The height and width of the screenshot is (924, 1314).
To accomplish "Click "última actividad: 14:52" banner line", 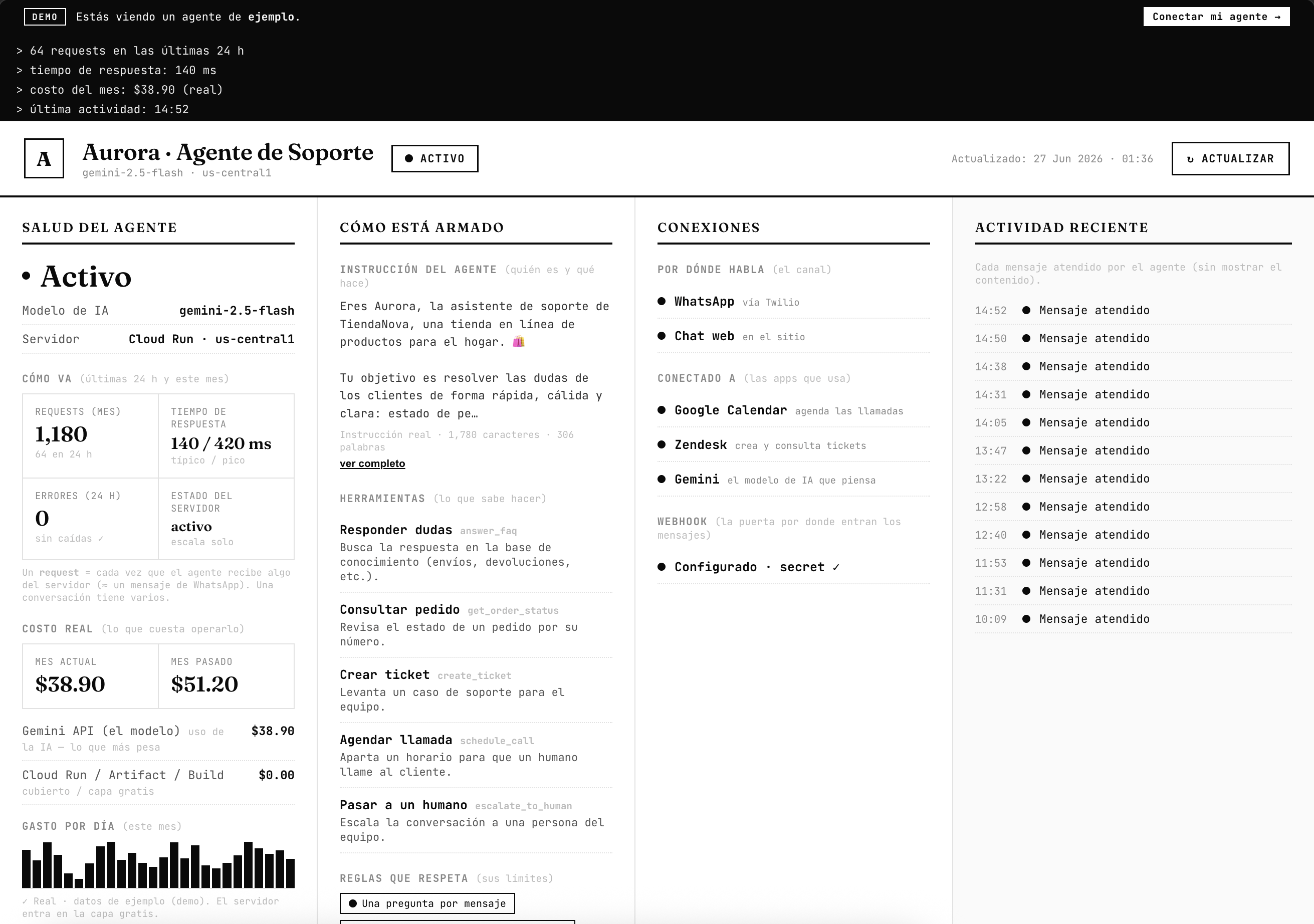I will pyautogui.click(x=102, y=109).
